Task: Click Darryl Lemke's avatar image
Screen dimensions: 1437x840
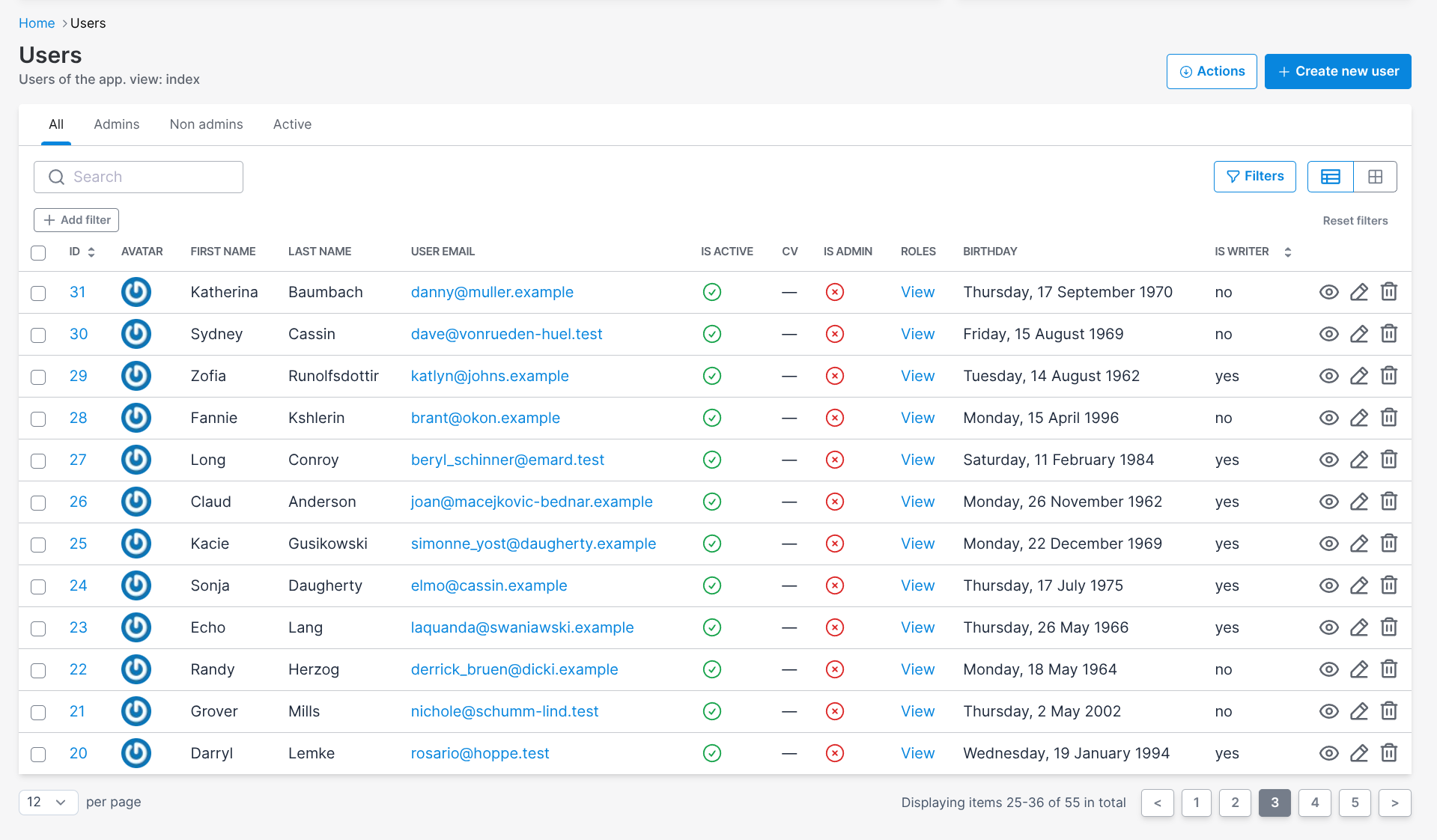Action: point(136,753)
